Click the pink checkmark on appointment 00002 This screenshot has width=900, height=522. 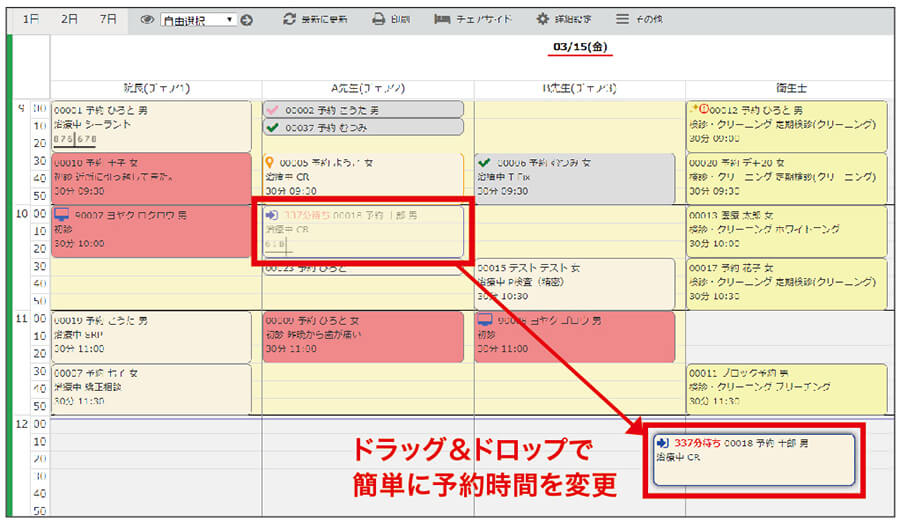[x=271, y=109]
